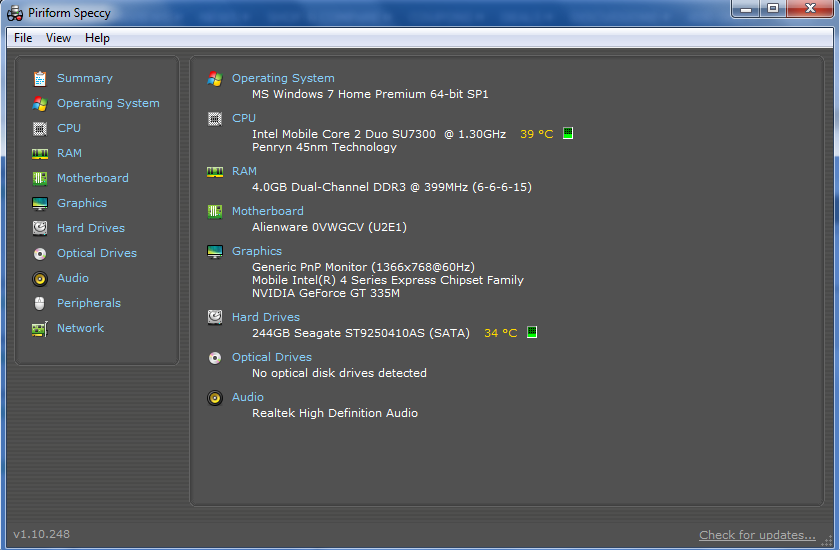Click 244GB Seagate ST9250410AS text

[361, 333]
